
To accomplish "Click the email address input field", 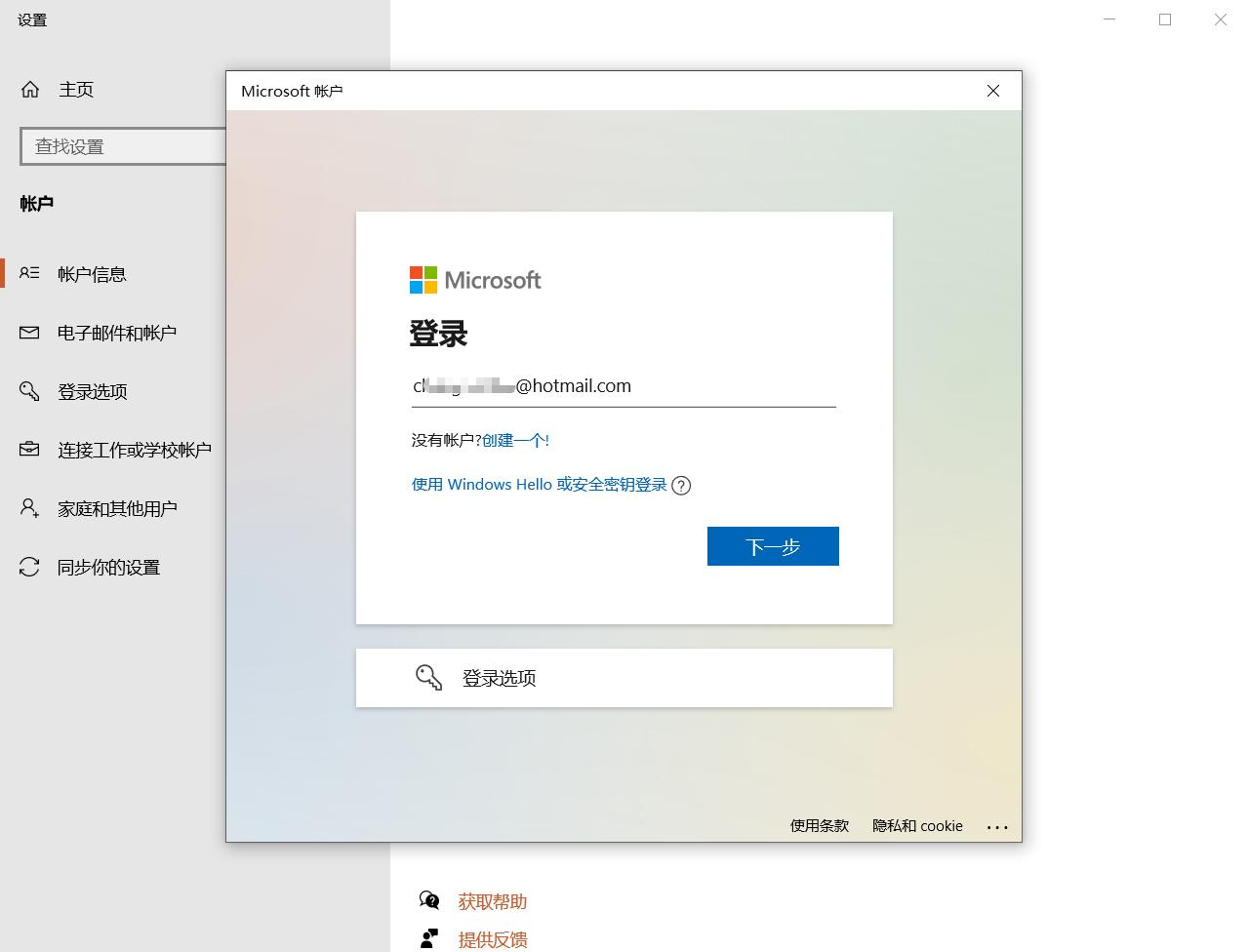I will click(624, 385).
